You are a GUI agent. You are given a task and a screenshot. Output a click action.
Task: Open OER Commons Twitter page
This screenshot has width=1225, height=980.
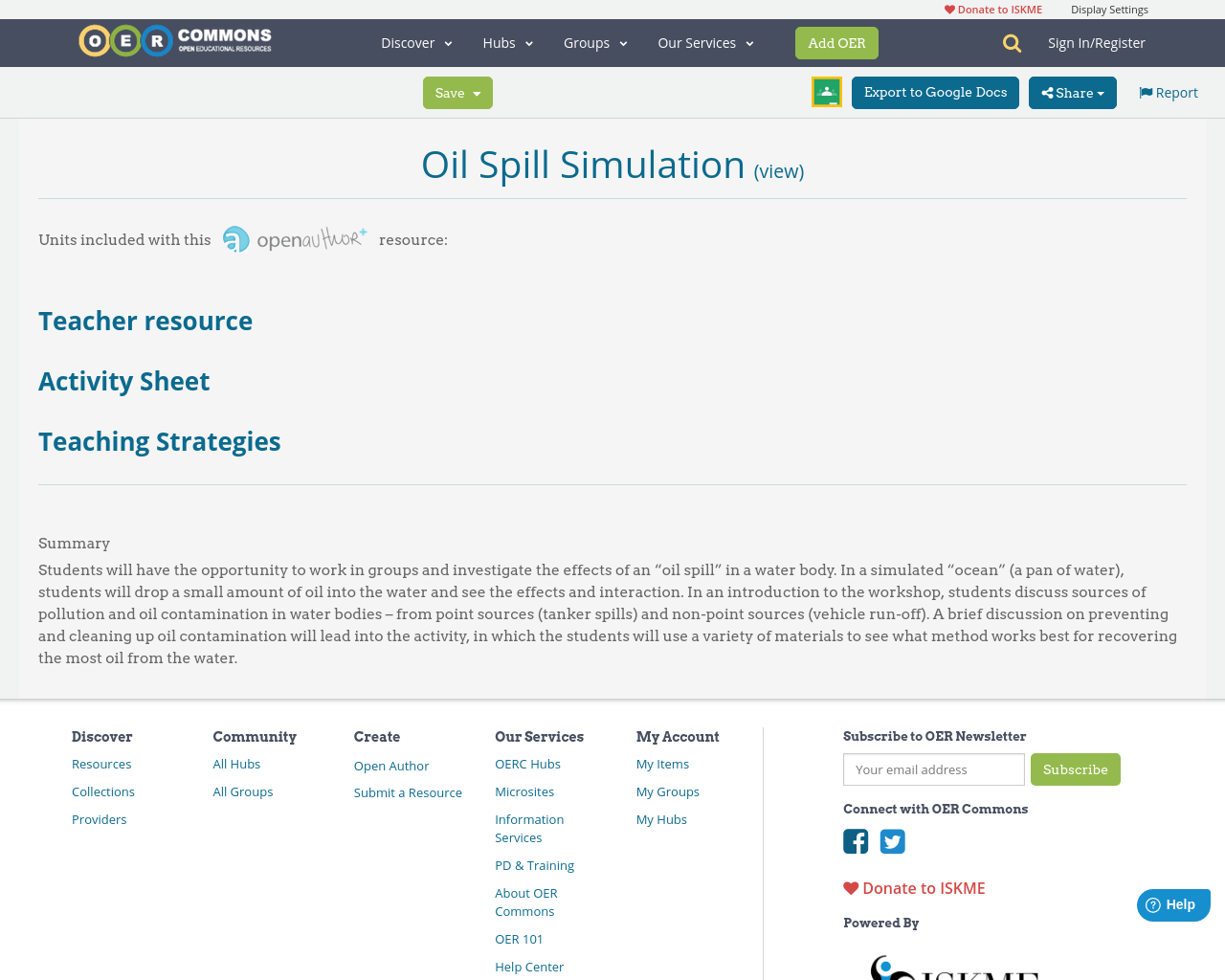pos(892,841)
